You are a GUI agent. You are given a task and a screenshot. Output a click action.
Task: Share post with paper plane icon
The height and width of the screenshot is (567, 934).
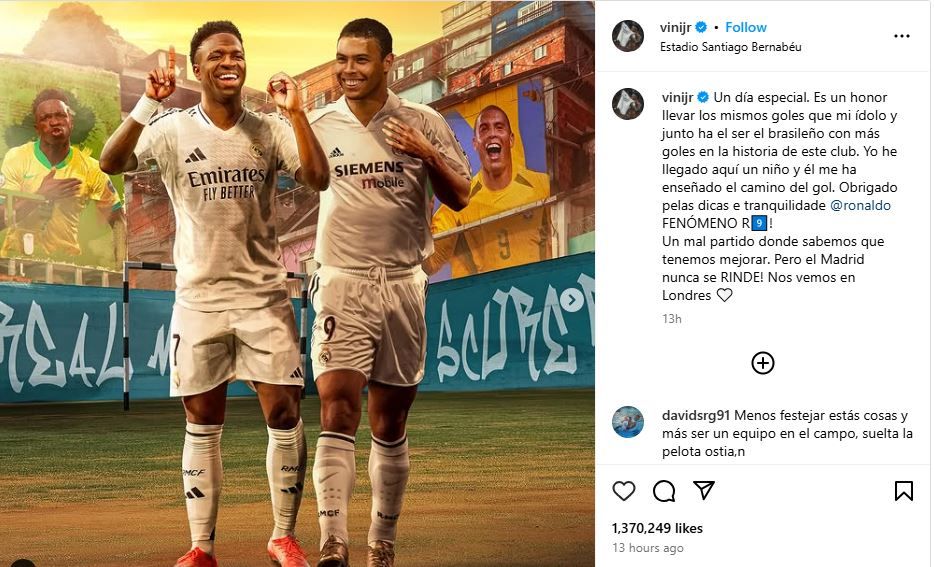(x=703, y=490)
